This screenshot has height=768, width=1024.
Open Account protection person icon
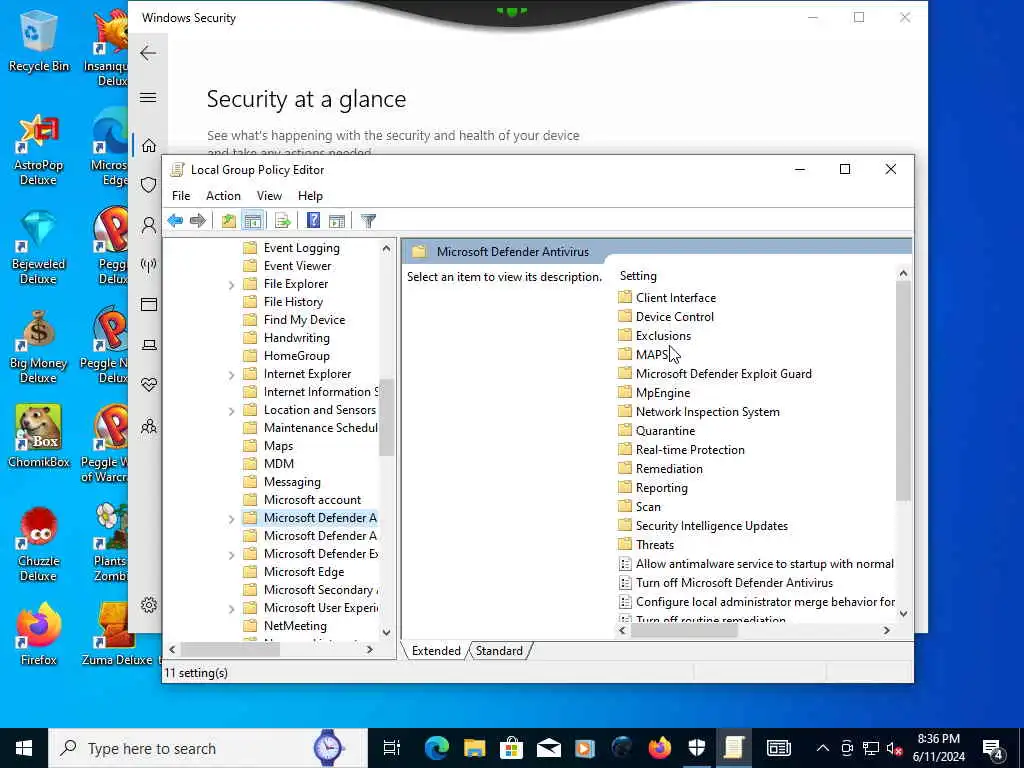(149, 225)
